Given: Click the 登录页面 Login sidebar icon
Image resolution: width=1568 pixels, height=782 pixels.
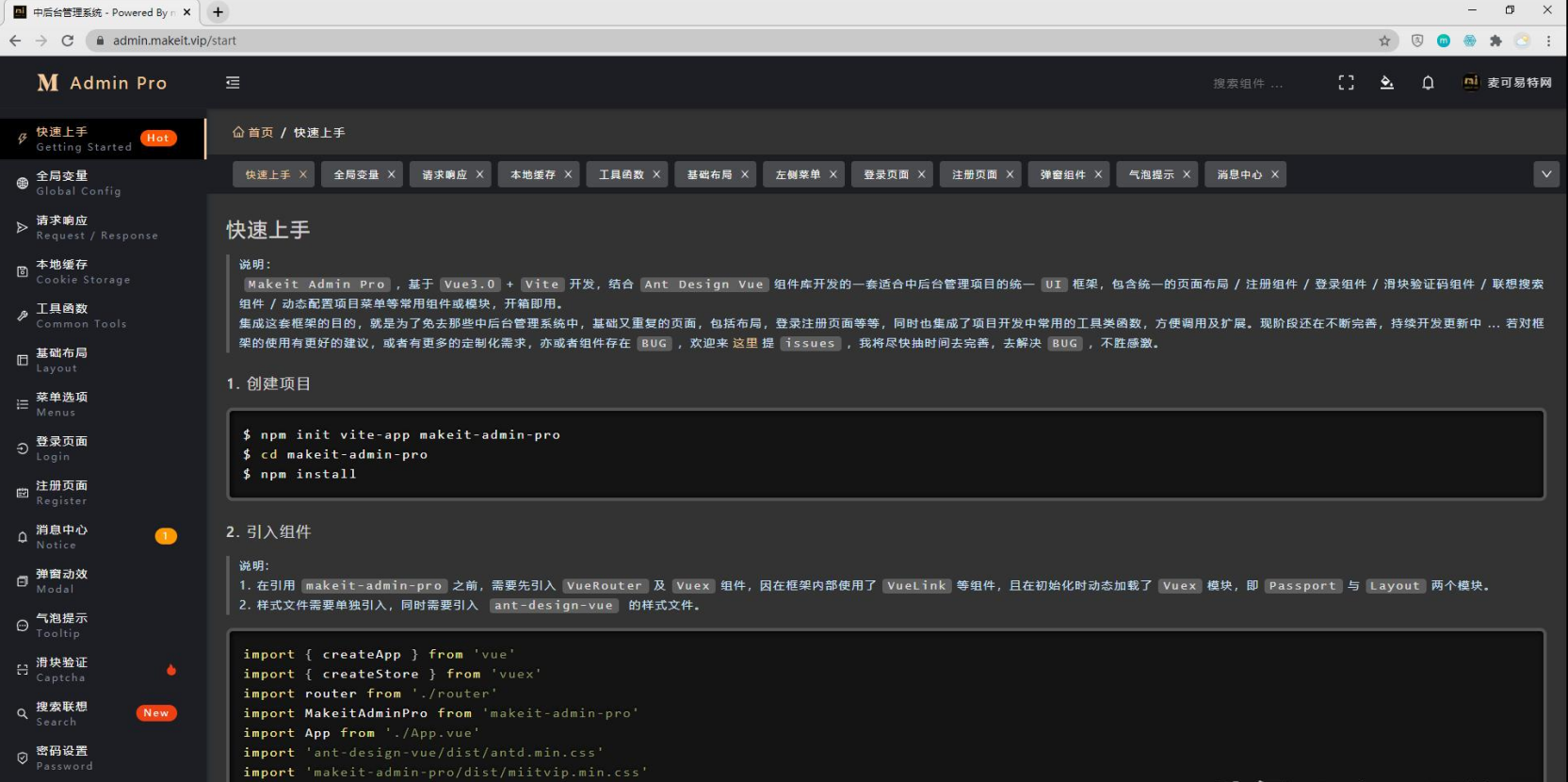Looking at the screenshot, I should pos(23,448).
